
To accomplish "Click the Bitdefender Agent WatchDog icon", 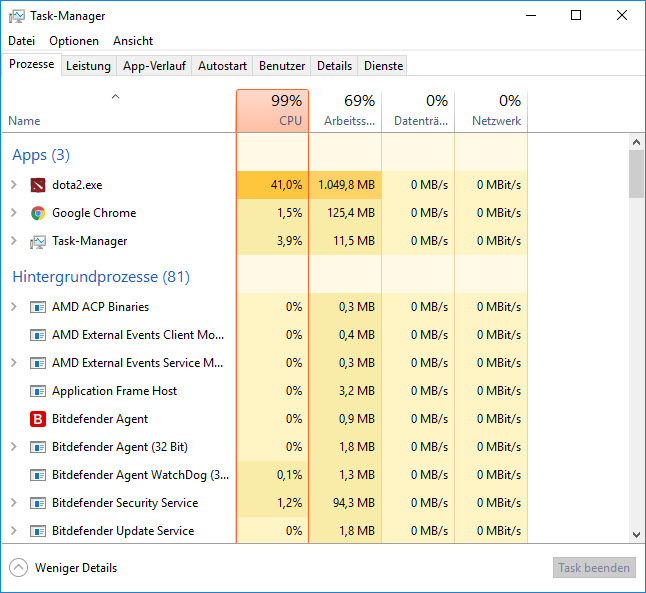I will pyautogui.click(x=38, y=475).
